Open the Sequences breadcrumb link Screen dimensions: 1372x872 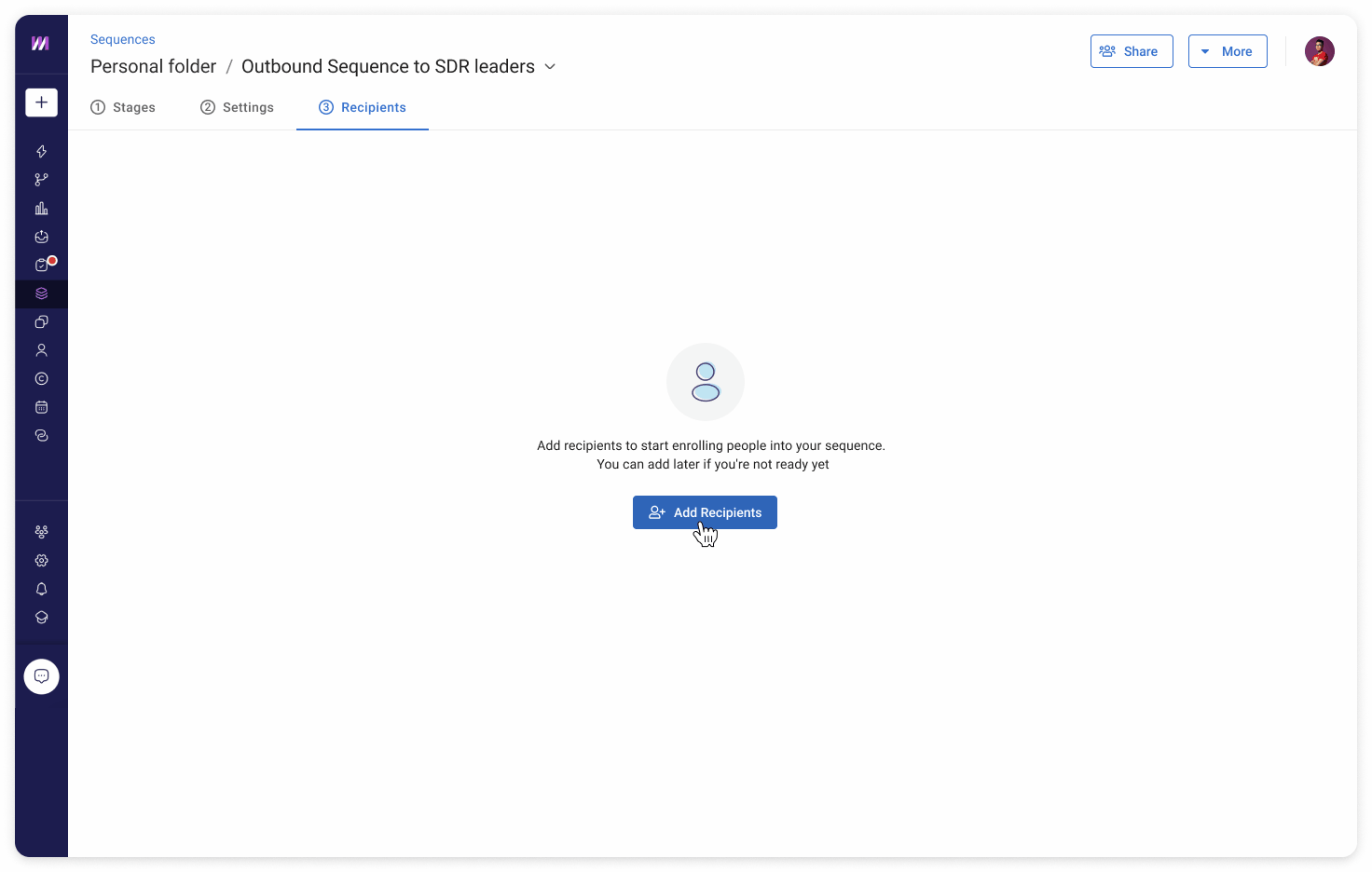[x=122, y=39]
